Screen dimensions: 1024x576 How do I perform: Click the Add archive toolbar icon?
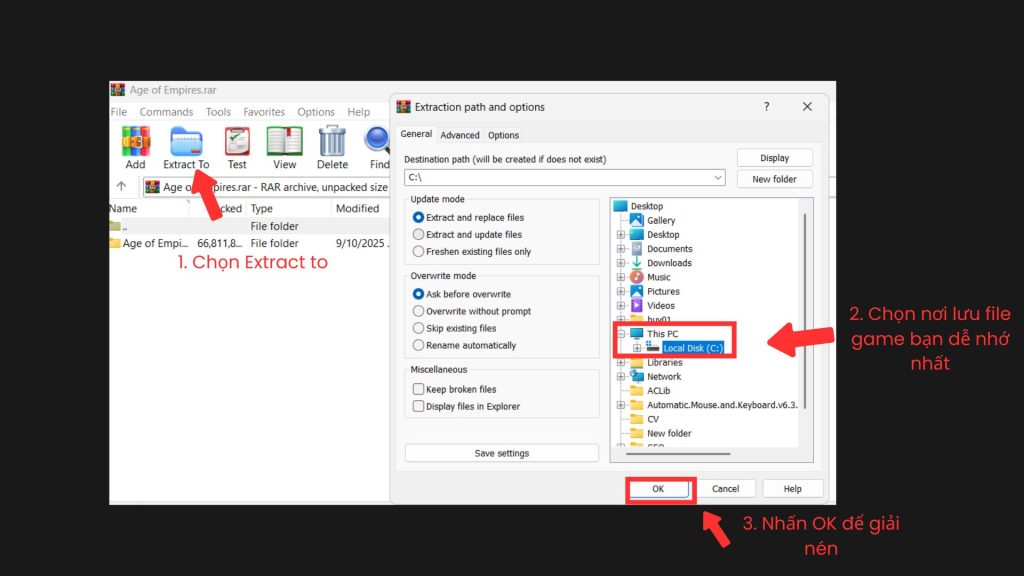tap(135, 142)
